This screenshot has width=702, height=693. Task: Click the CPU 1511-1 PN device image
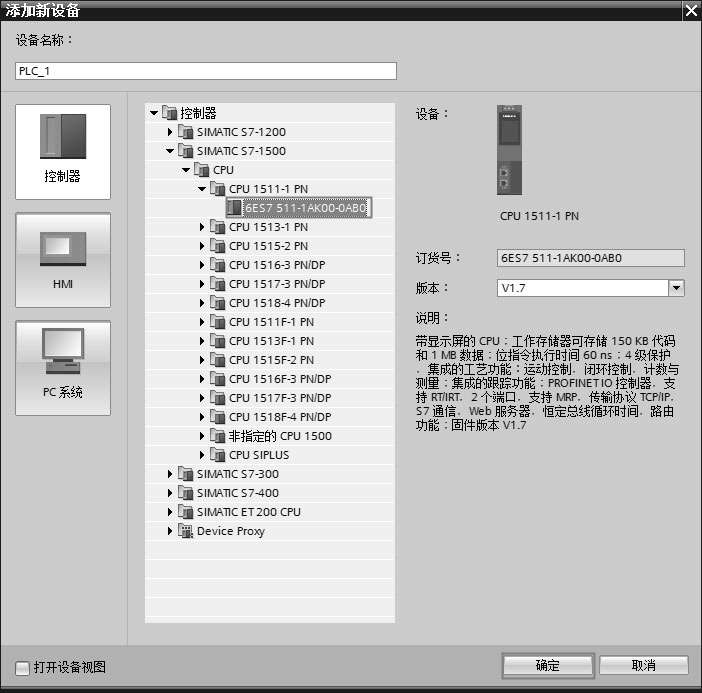pos(509,150)
